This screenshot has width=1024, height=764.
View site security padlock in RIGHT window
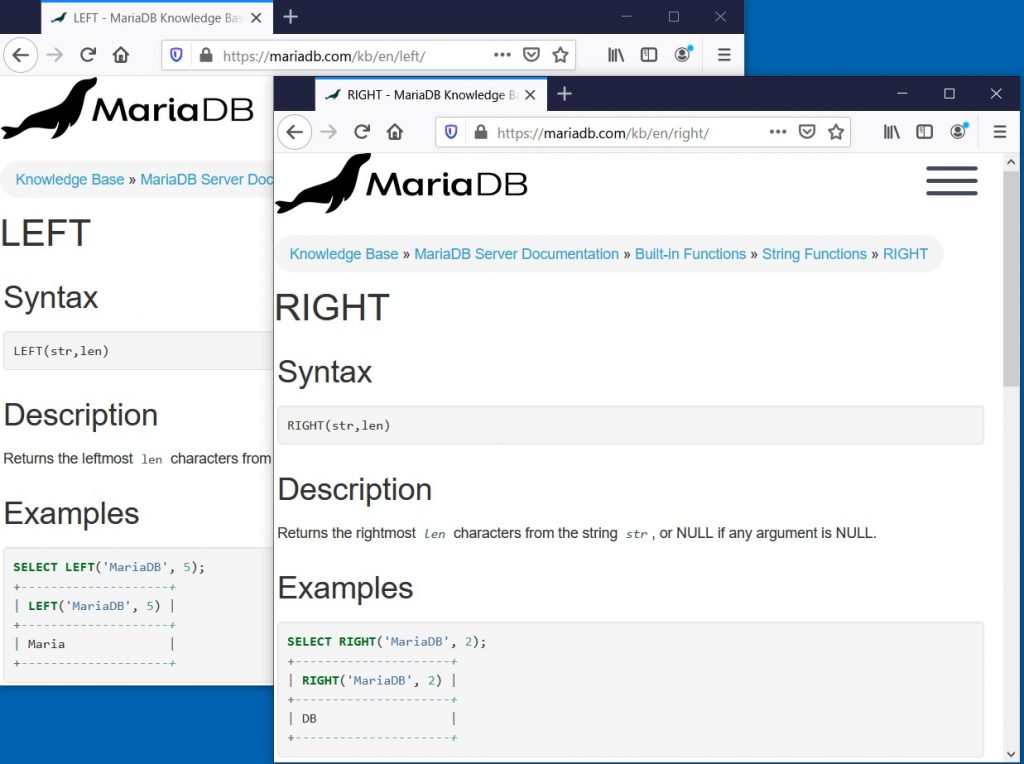481,133
